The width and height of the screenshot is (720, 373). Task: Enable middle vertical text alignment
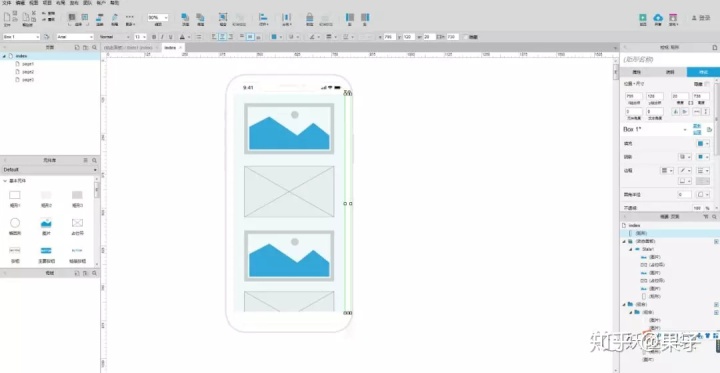click(250, 37)
